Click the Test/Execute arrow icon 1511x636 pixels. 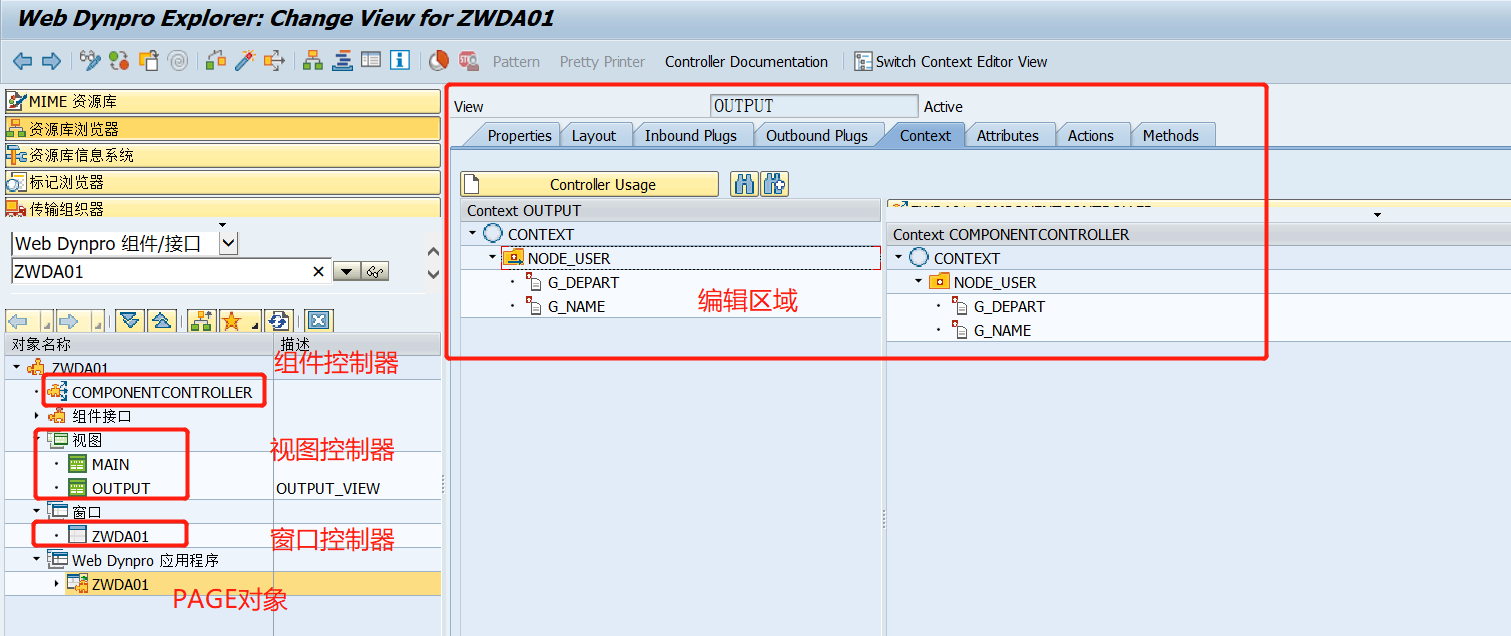click(x=274, y=61)
